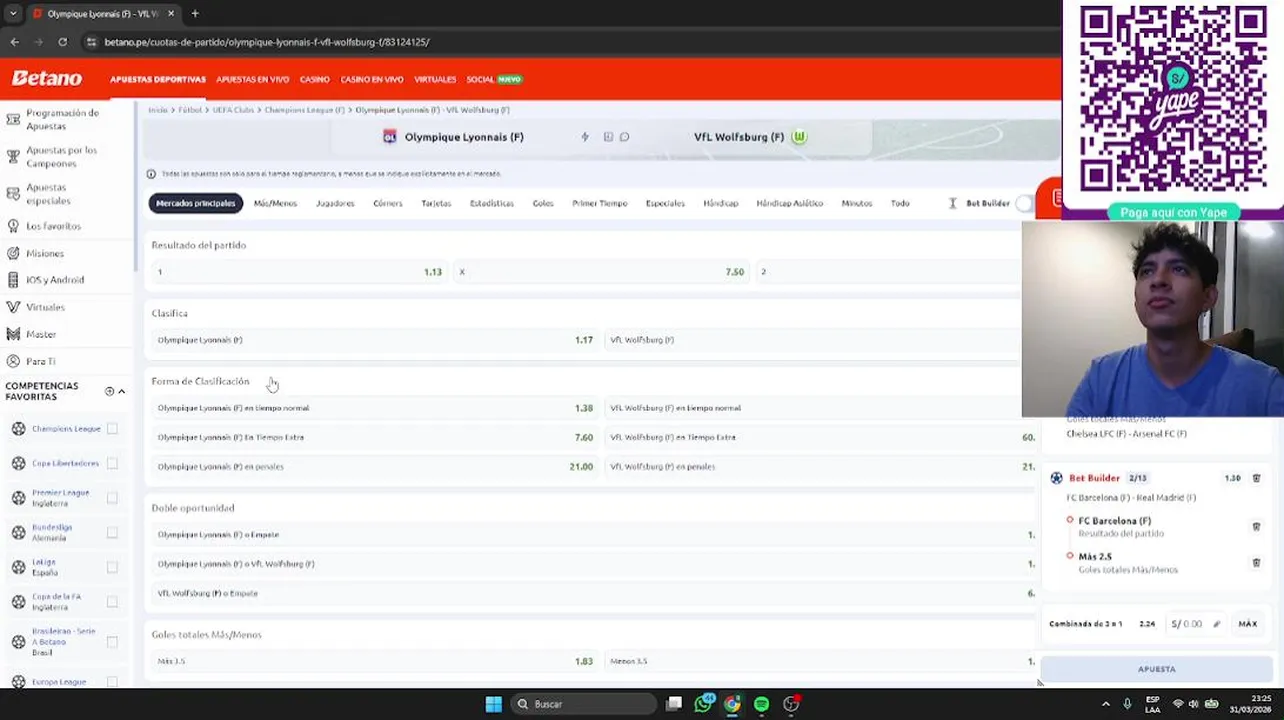Click the stats board icon in match header
Image resolution: width=1284 pixels, height=720 pixels.
[608, 137]
